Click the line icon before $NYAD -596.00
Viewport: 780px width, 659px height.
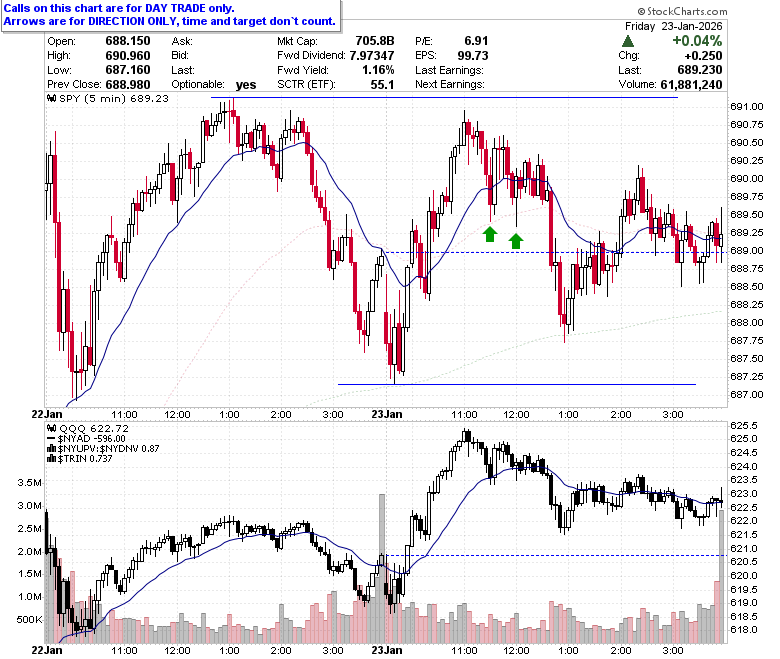pos(51,439)
